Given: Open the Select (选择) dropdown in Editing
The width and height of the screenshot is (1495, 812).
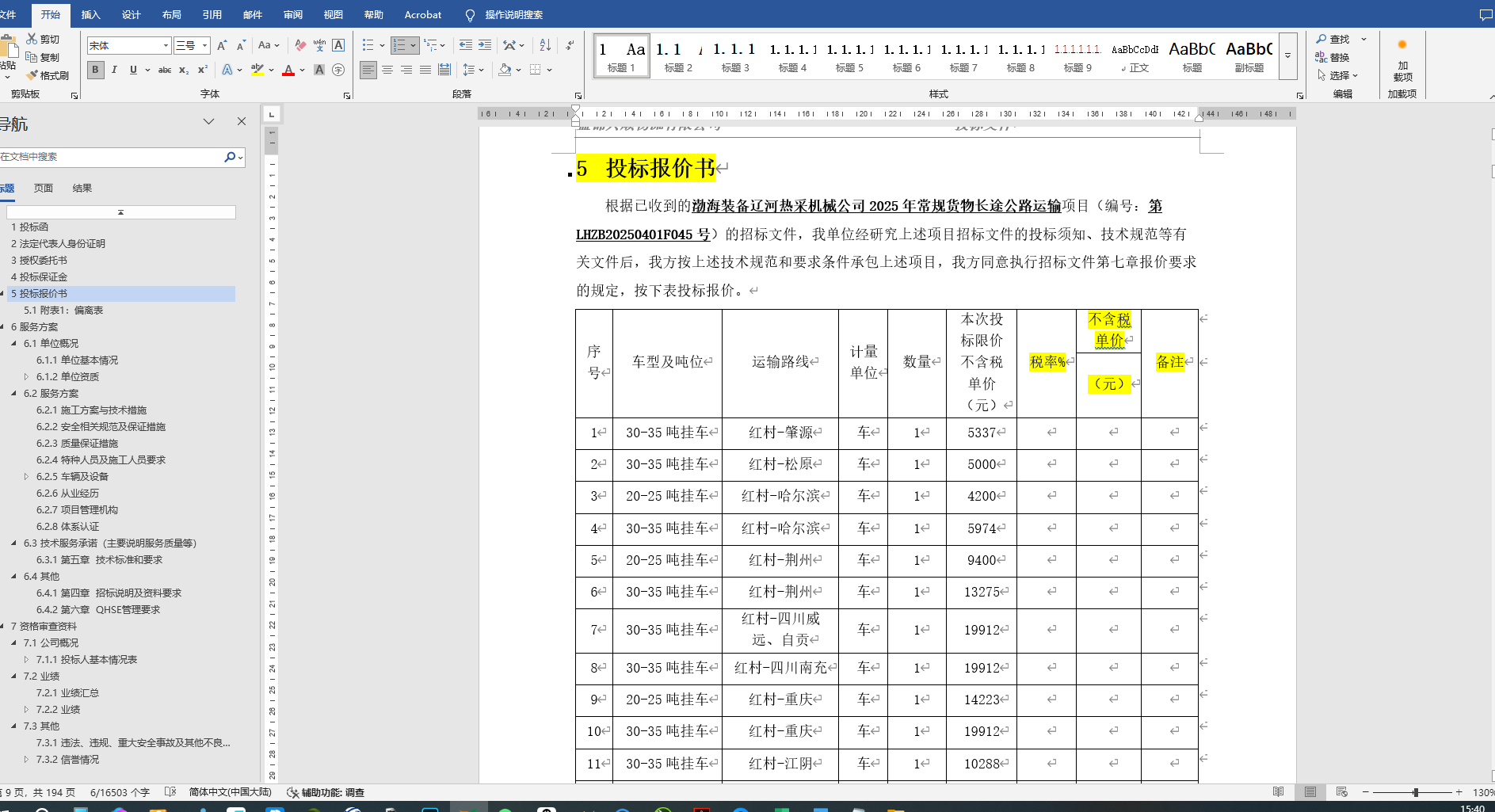Looking at the screenshot, I should tap(1339, 75).
